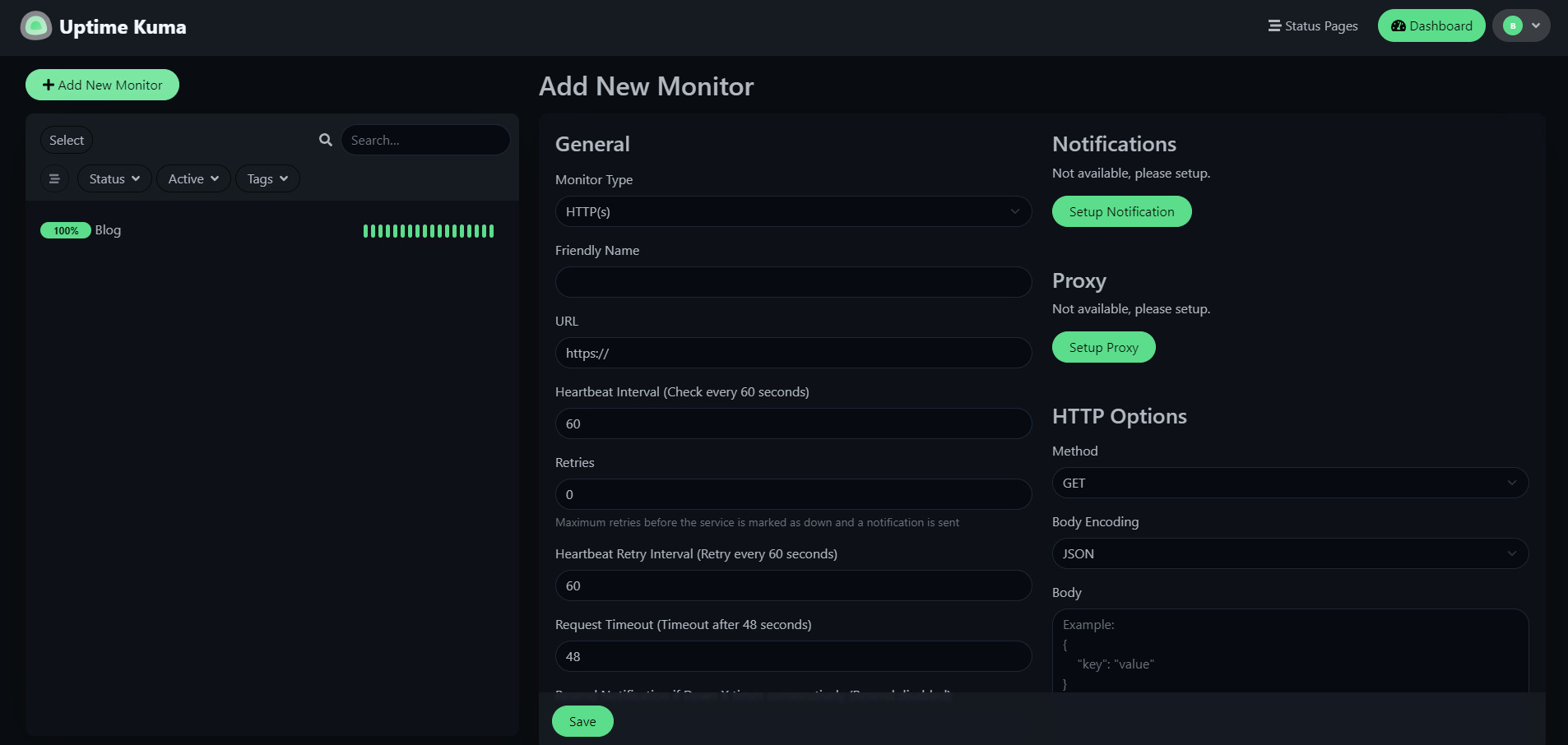
Task: Click the hamburger layout icon below Select
Action: (54, 178)
